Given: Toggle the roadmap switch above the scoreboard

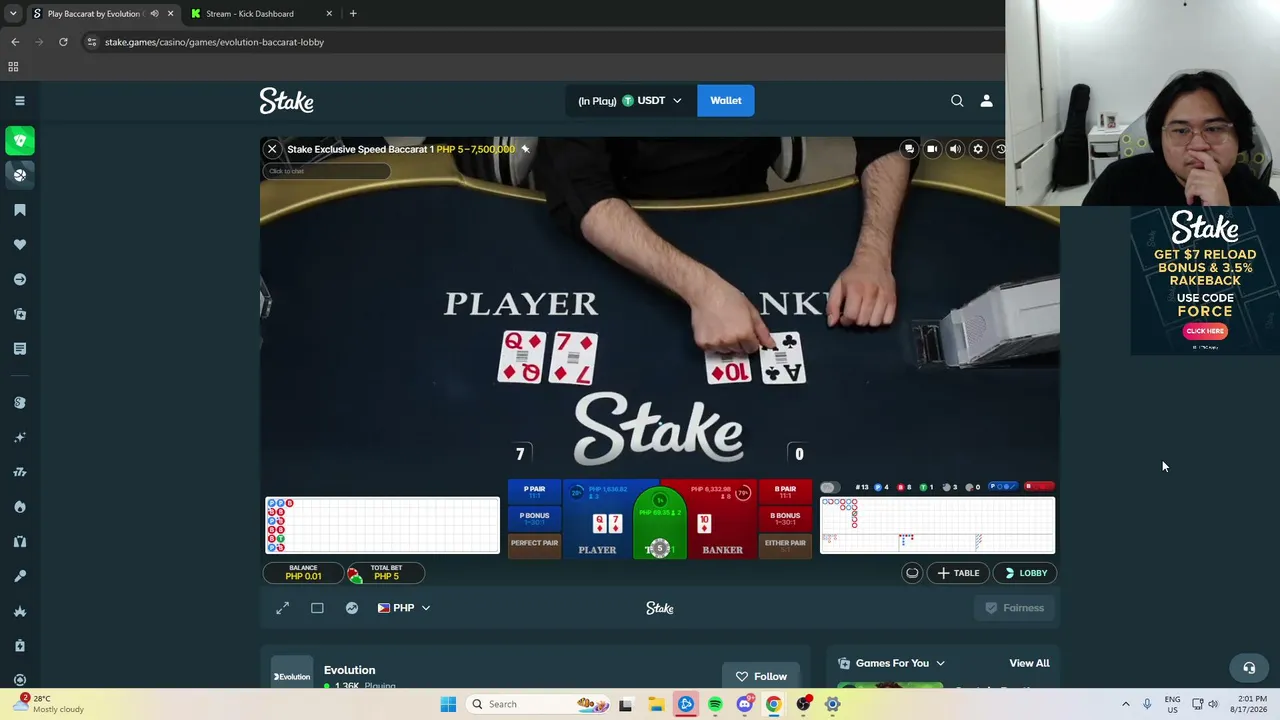Looking at the screenshot, I should tap(828, 487).
